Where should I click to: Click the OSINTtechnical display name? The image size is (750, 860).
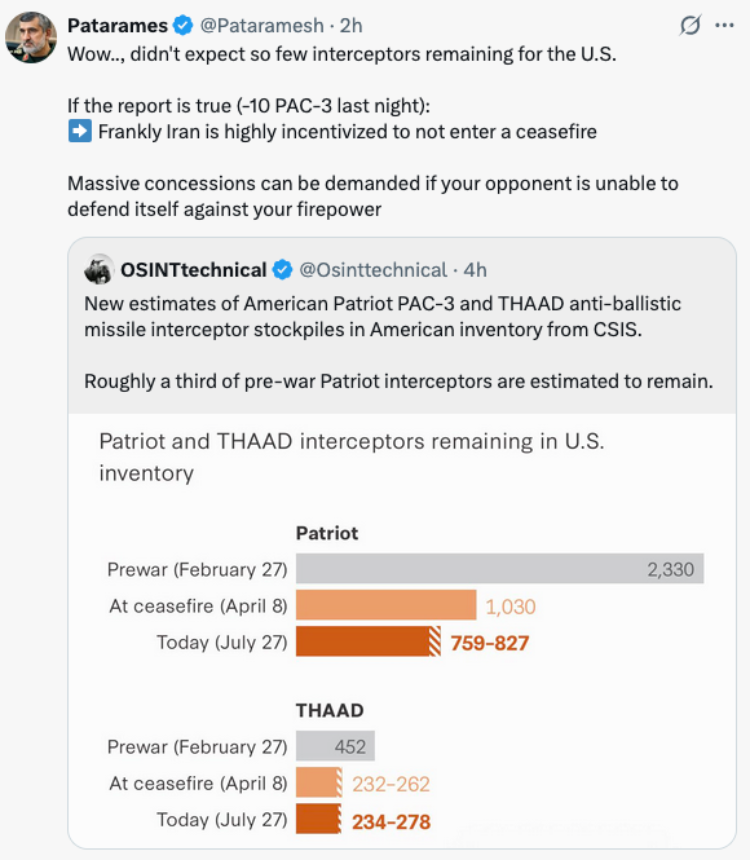click(x=193, y=270)
